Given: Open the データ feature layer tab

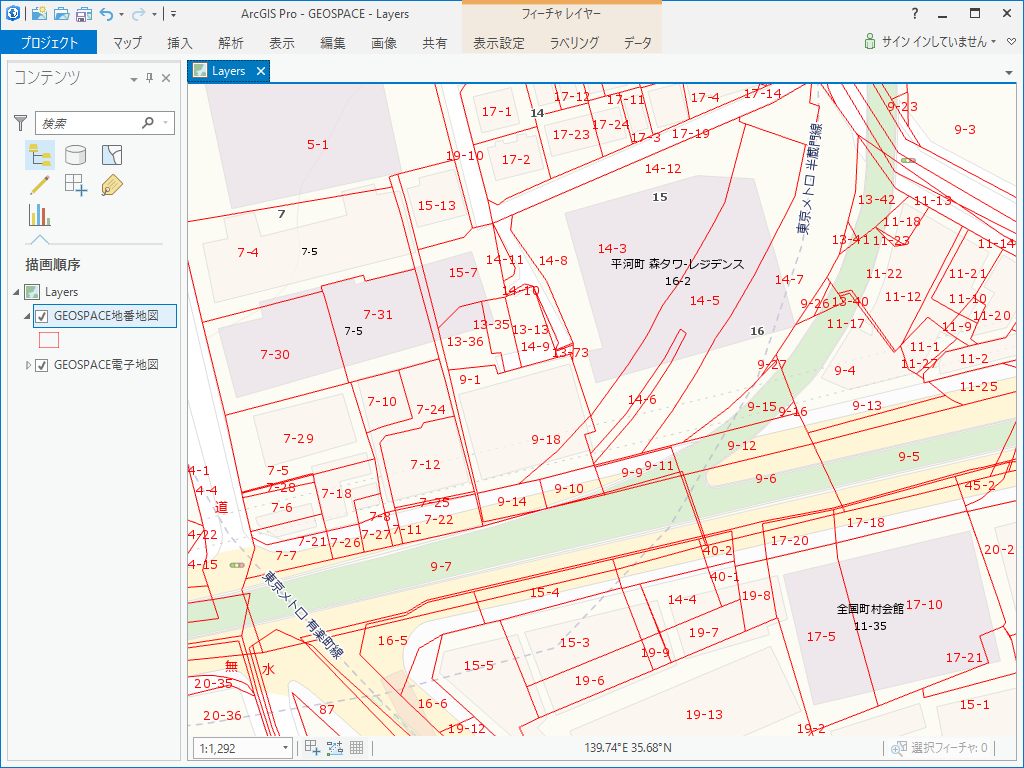Looking at the screenshot, I should pyautogui.click(x=637, y=43).
